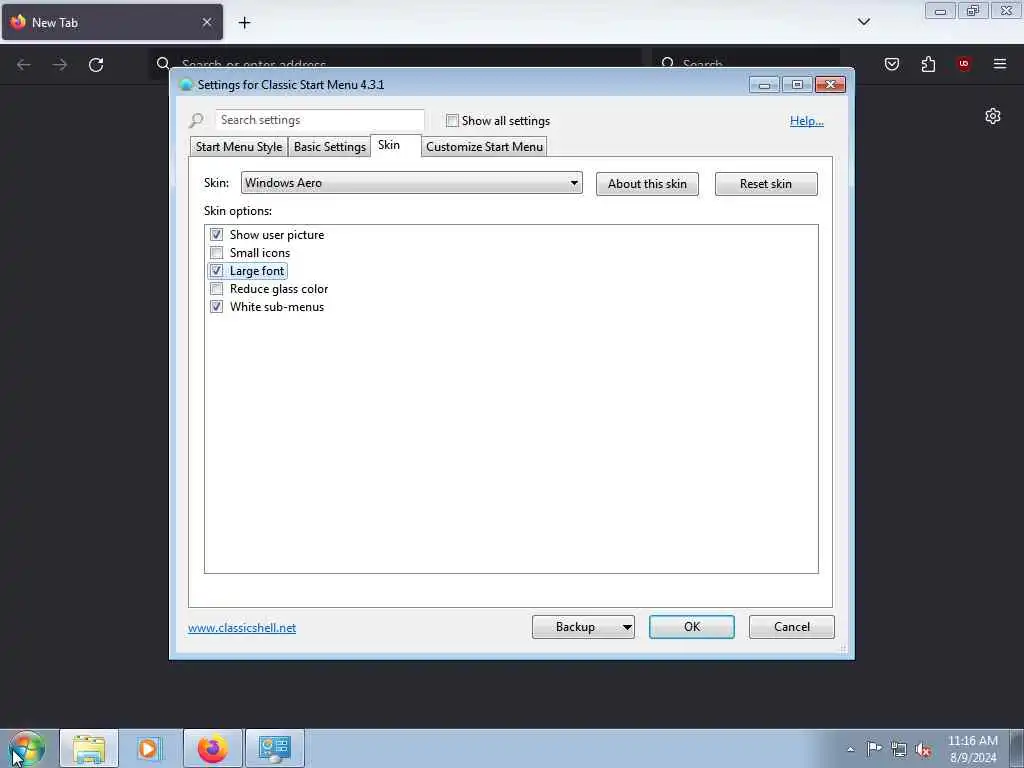Switch to Basic Settings tab

coord(329,147)
